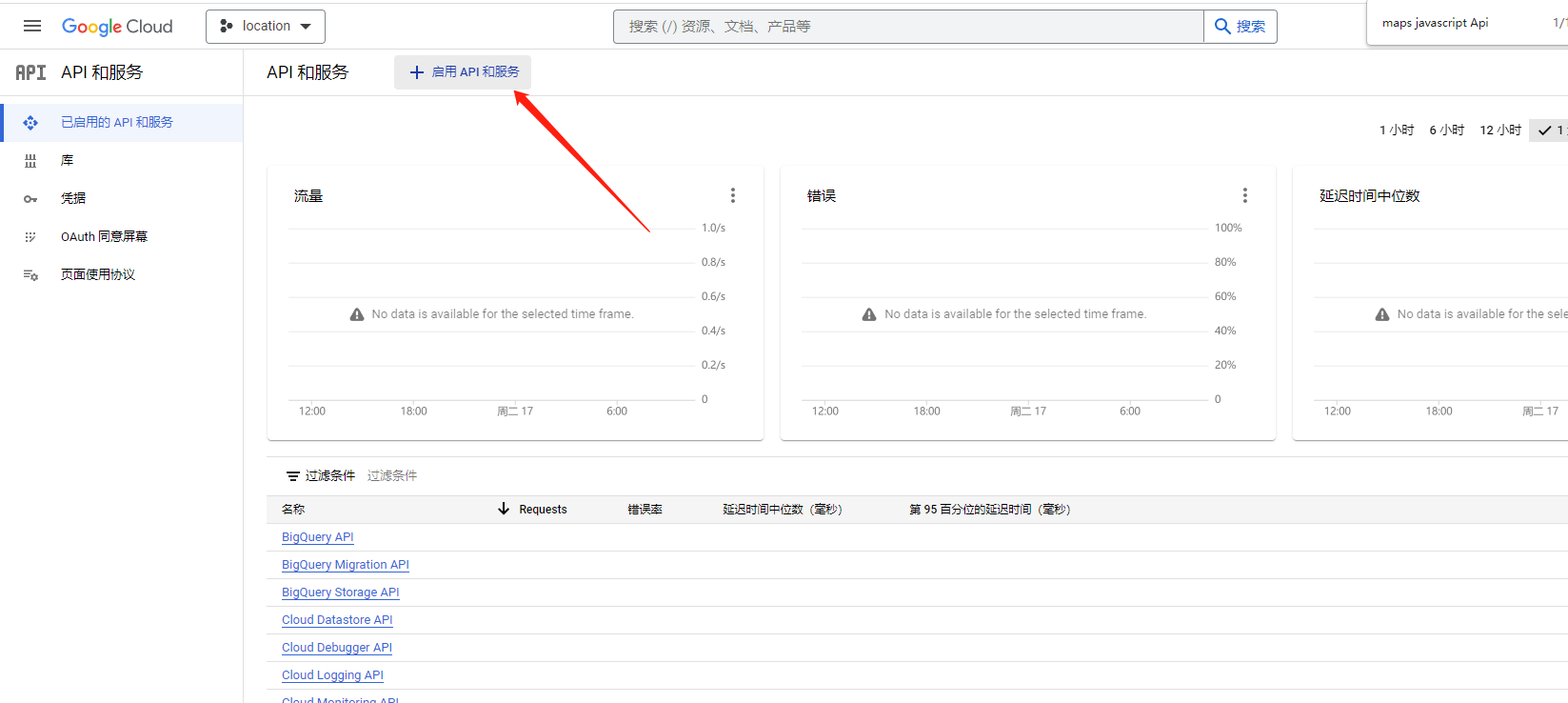Click the maps javascript Api find text
Viewport: 1568px width, 703px height.
1435,23
